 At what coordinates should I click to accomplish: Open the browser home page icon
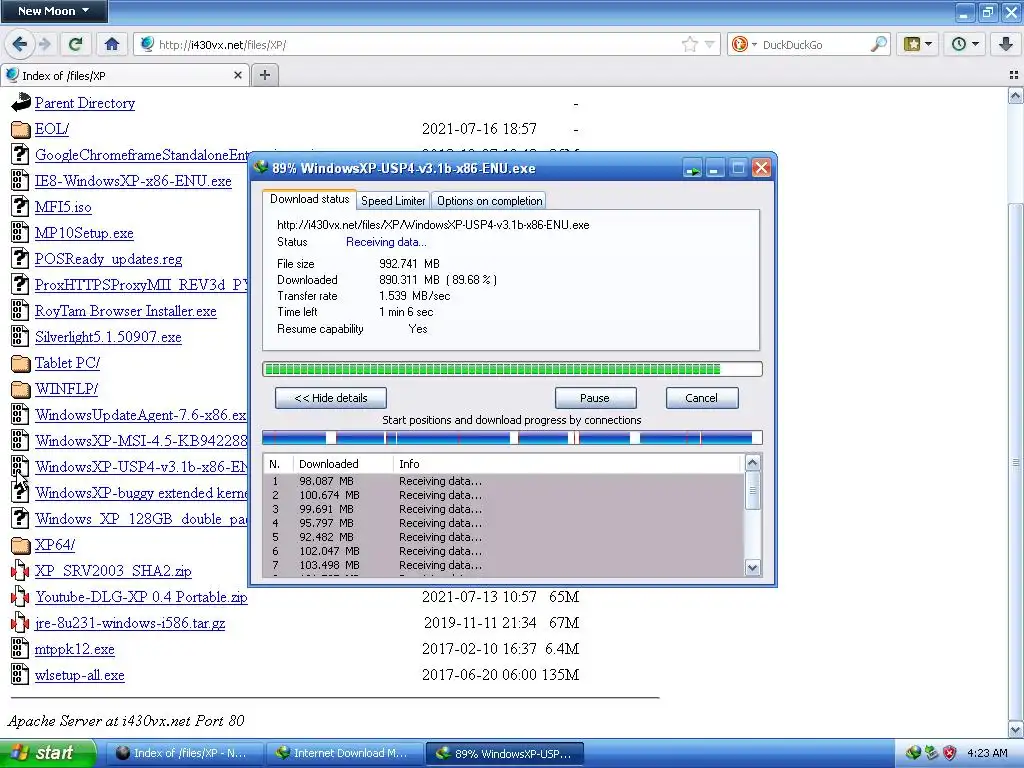click(112, 44)
